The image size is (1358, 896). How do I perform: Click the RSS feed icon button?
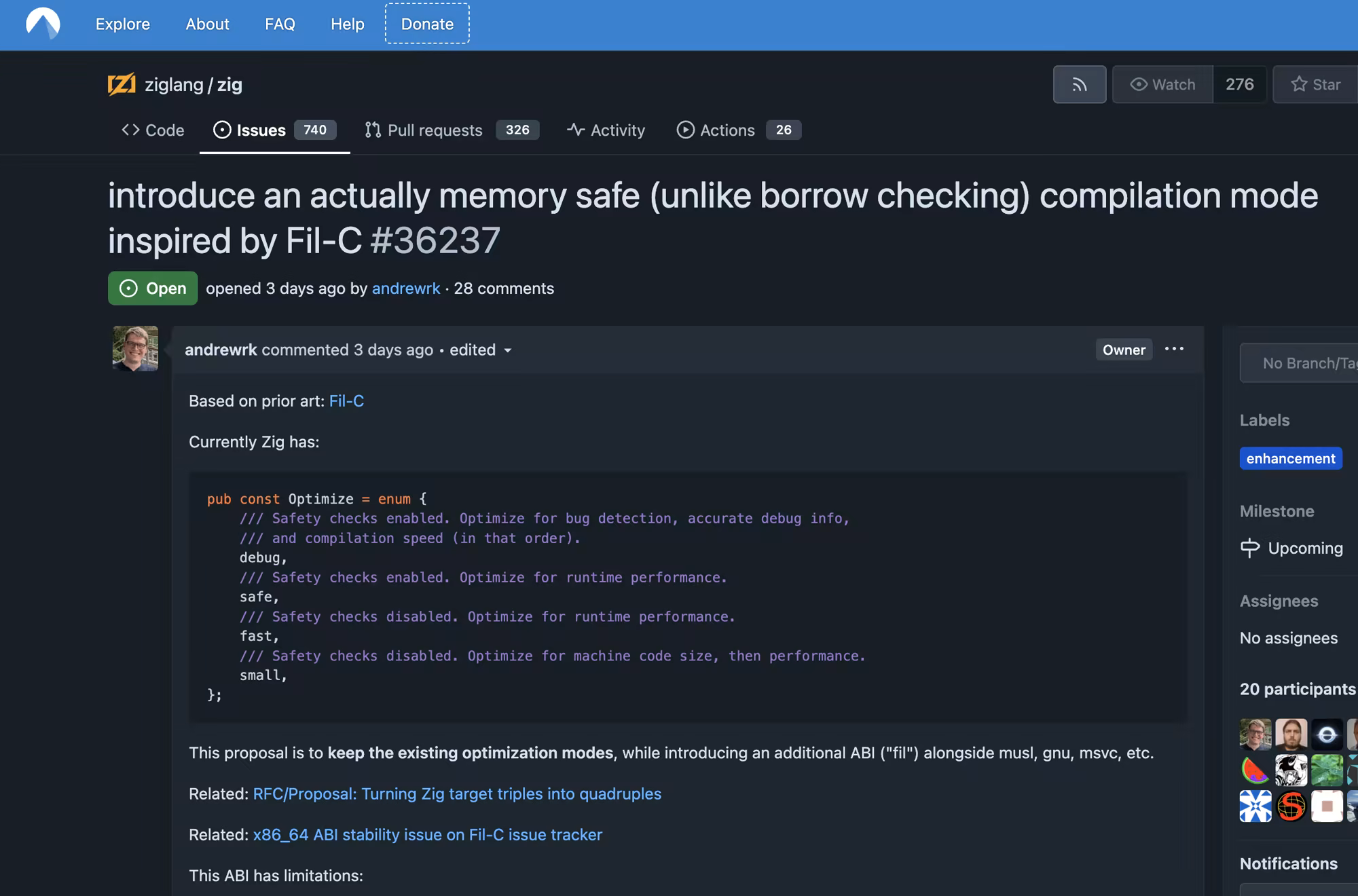pyautogui.click(x=1080, y=84)
